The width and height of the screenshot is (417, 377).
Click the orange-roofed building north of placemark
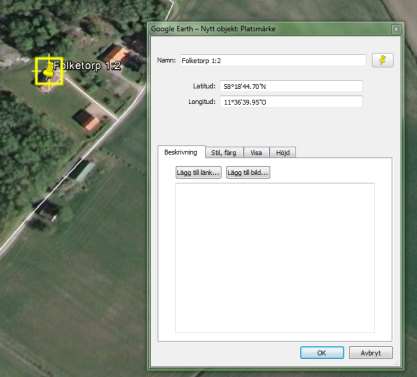point(115,53)
